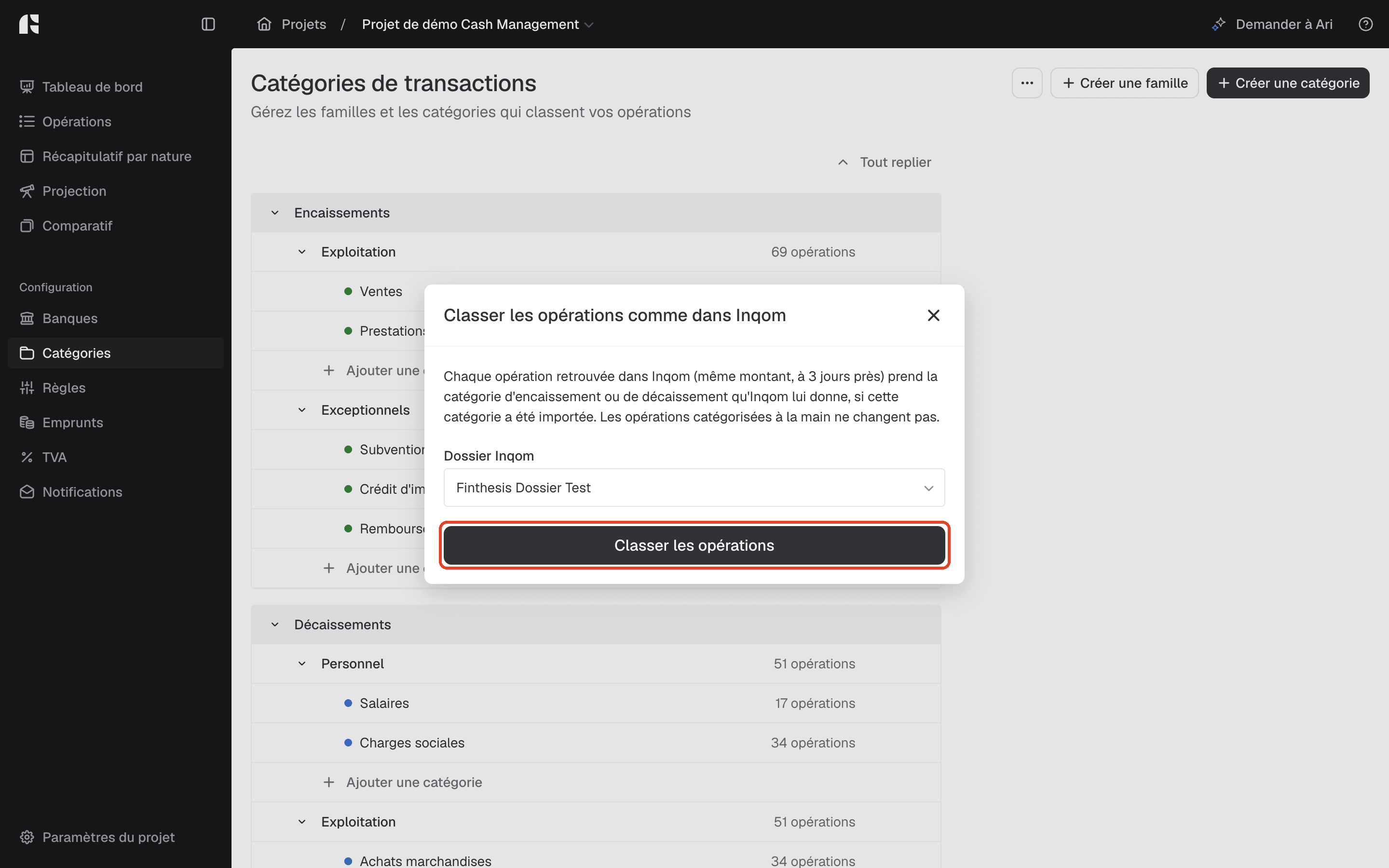Open the three-dots more options button
The height and width of the screenshot is (868, 1389).
pos(1027,83)
